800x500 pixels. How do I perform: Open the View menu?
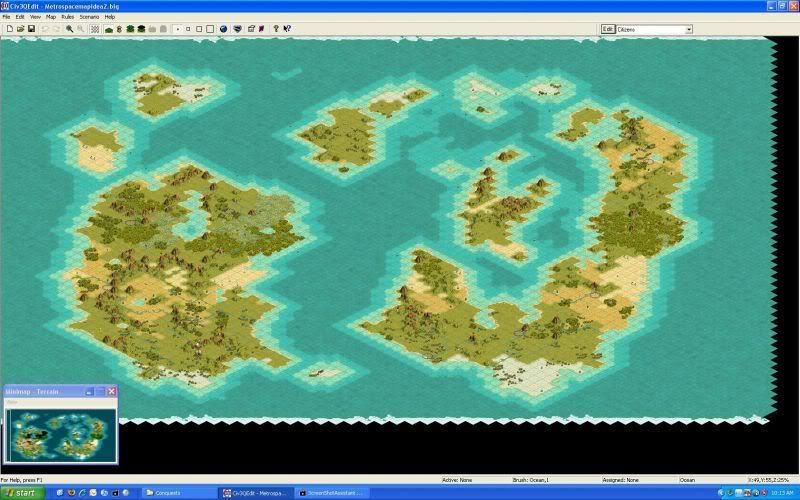tap(35, 17)
